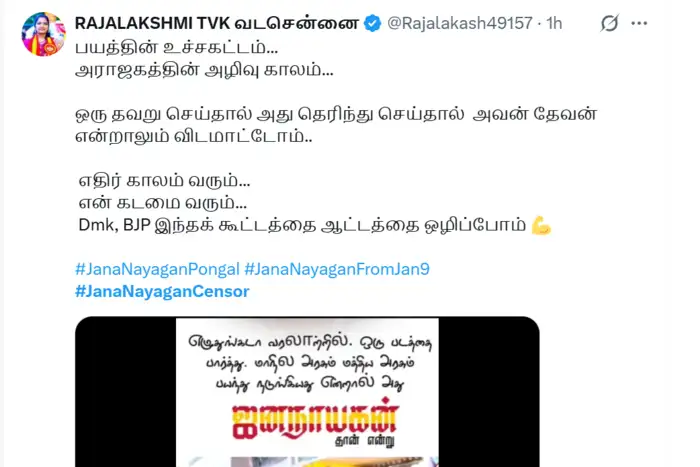Click the line அராஜகத்தின் அழிவு காலம்
700x467 pixels.
click(204, 70)
